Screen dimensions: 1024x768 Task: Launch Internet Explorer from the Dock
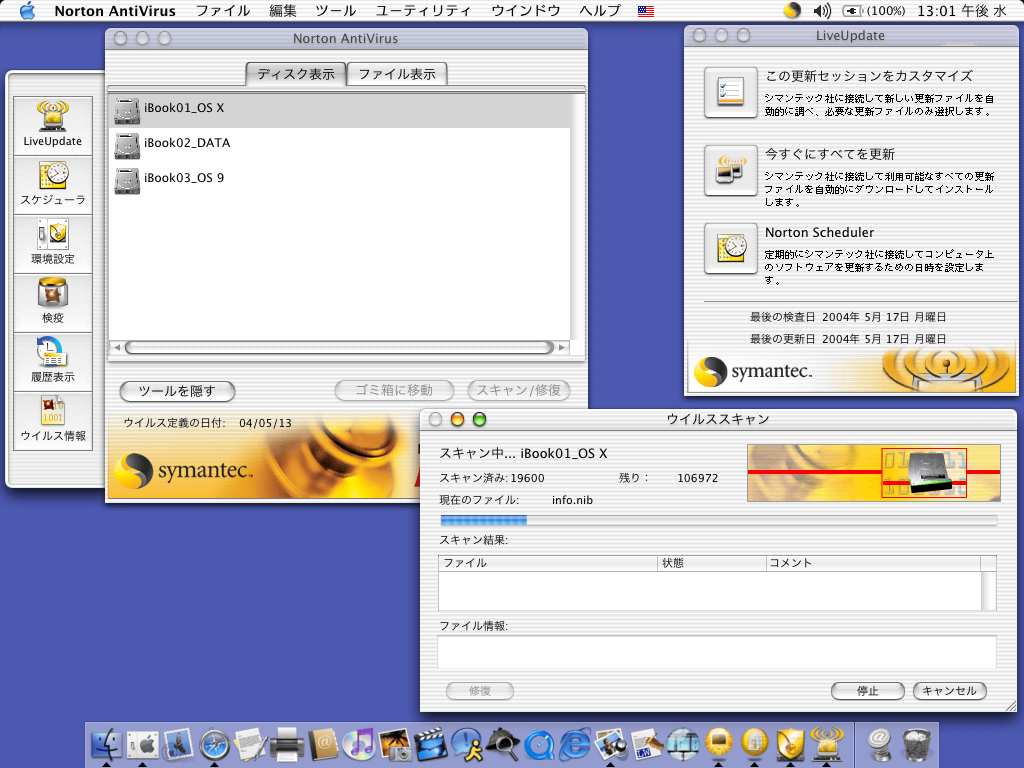pos(575,744)
